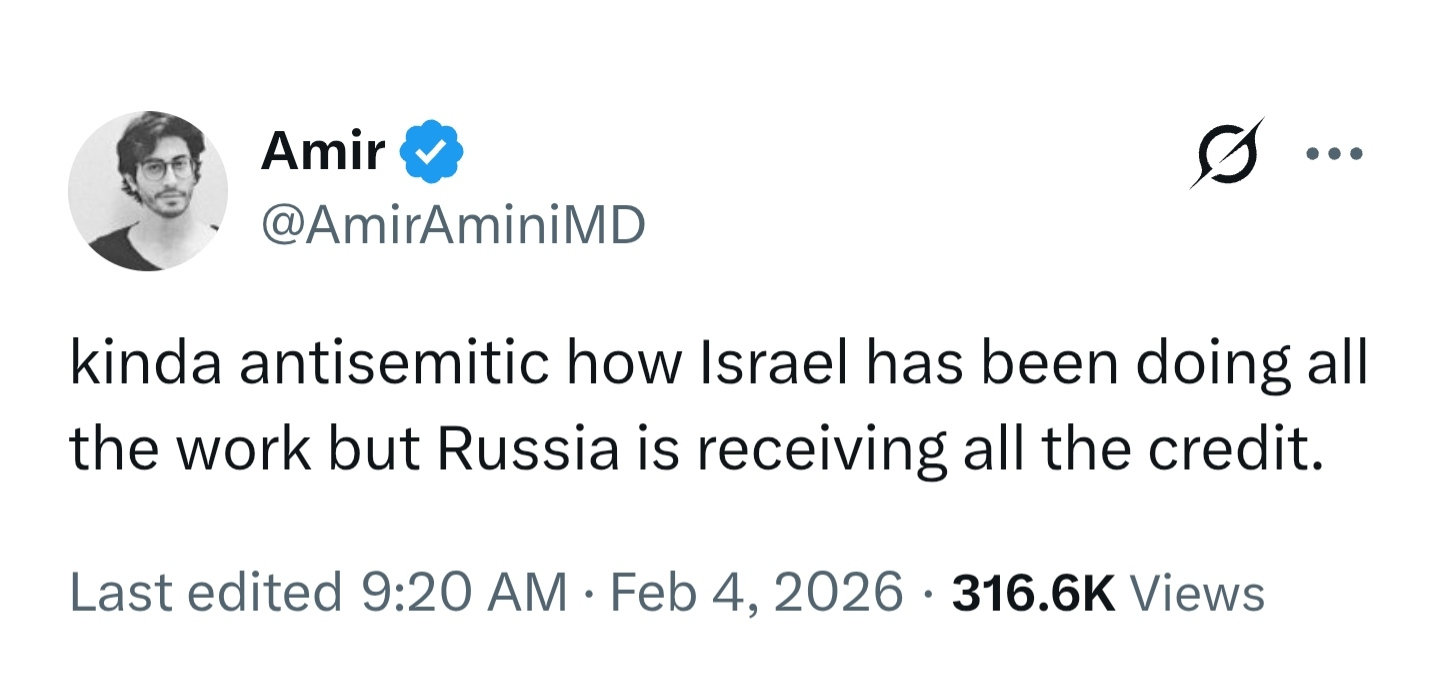Open the three-dot more options menu
Screen dimensions: 1440x680
[1334, 155]
